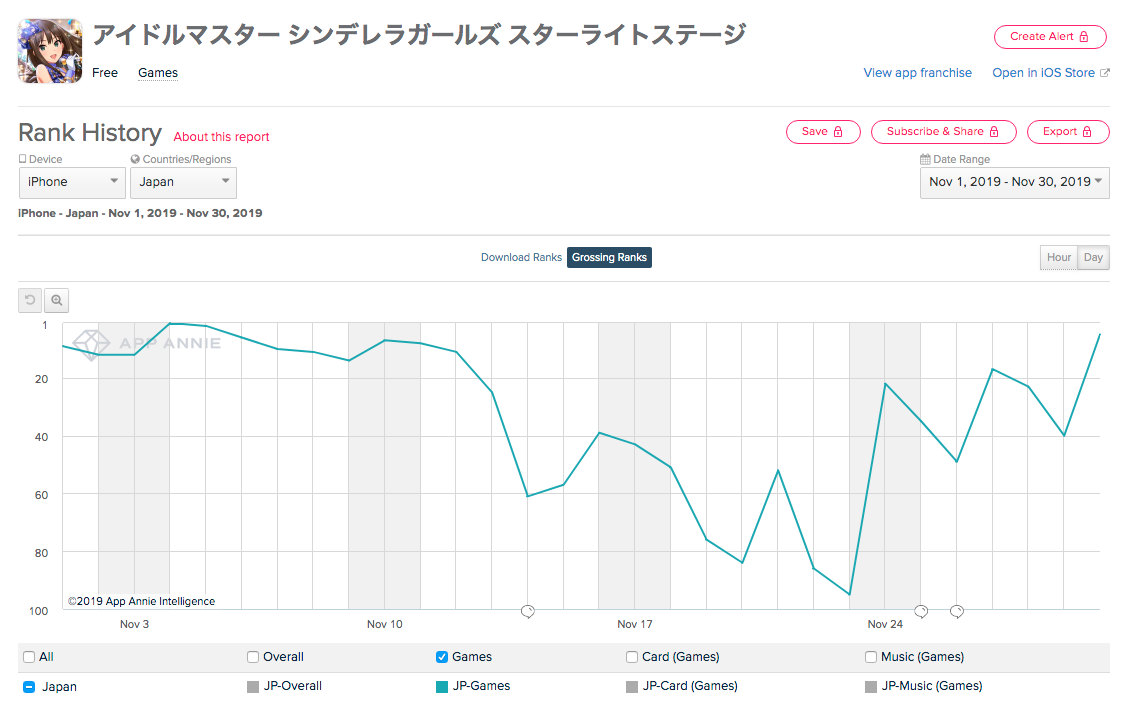Open the Date Range dropdown
The height and width of the screenshot is (712, 1125).
point(1015,182)
